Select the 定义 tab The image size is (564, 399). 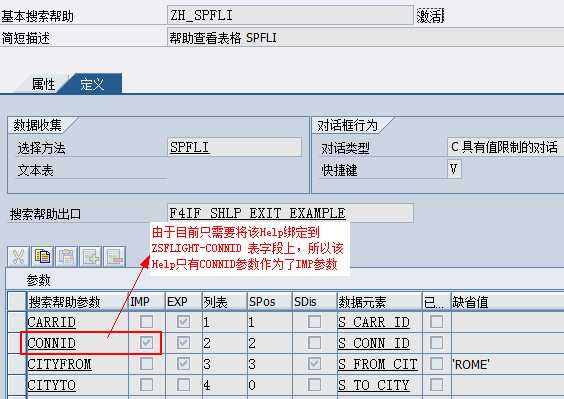(x=92, y=84)
